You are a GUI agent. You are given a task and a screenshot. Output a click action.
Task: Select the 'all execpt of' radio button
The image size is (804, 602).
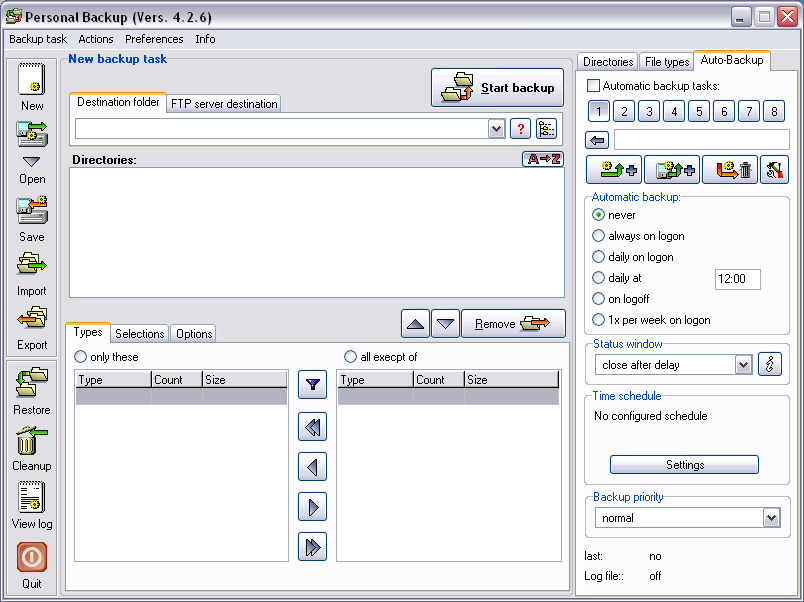350,356
